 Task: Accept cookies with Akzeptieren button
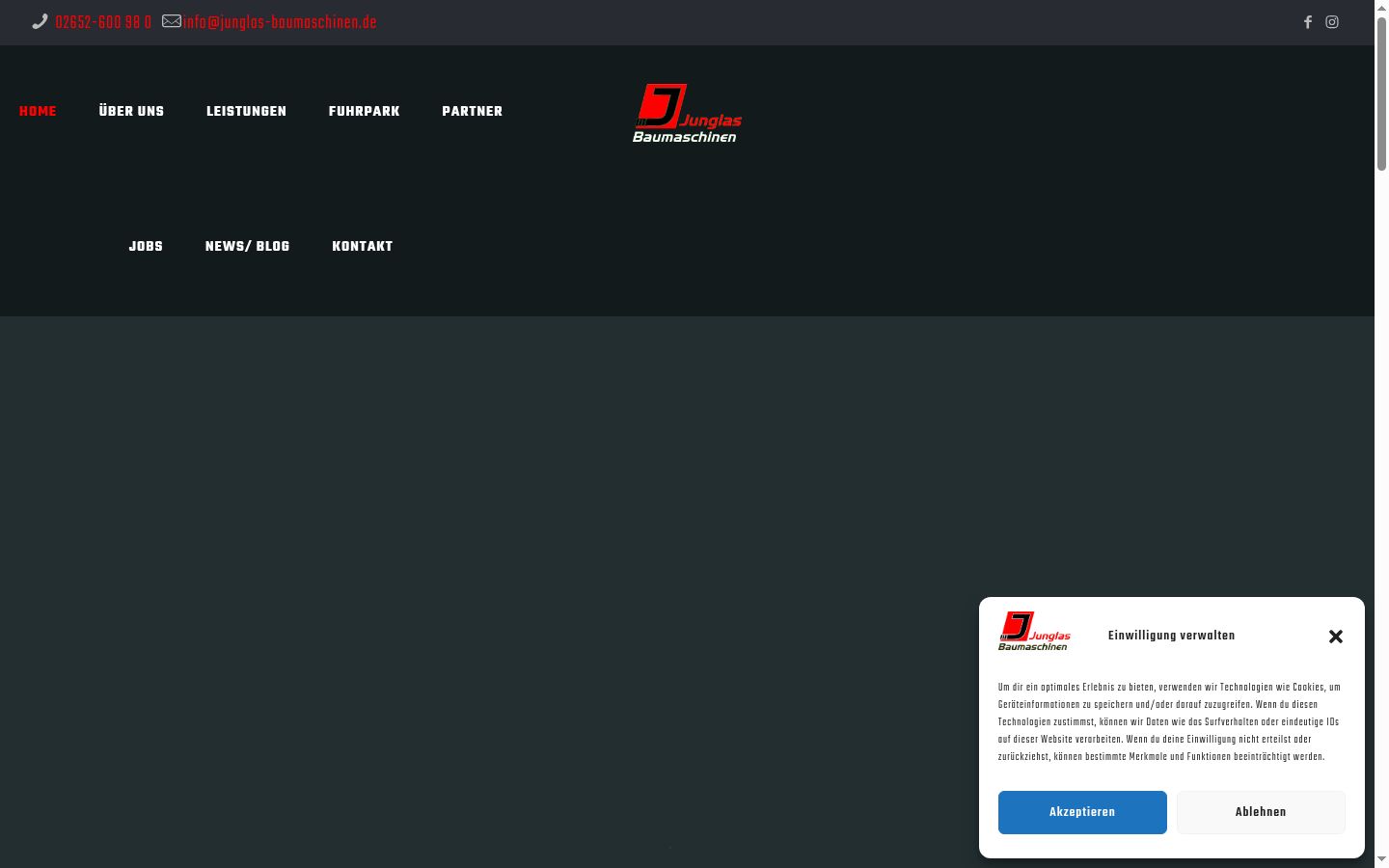(1082, 812)
